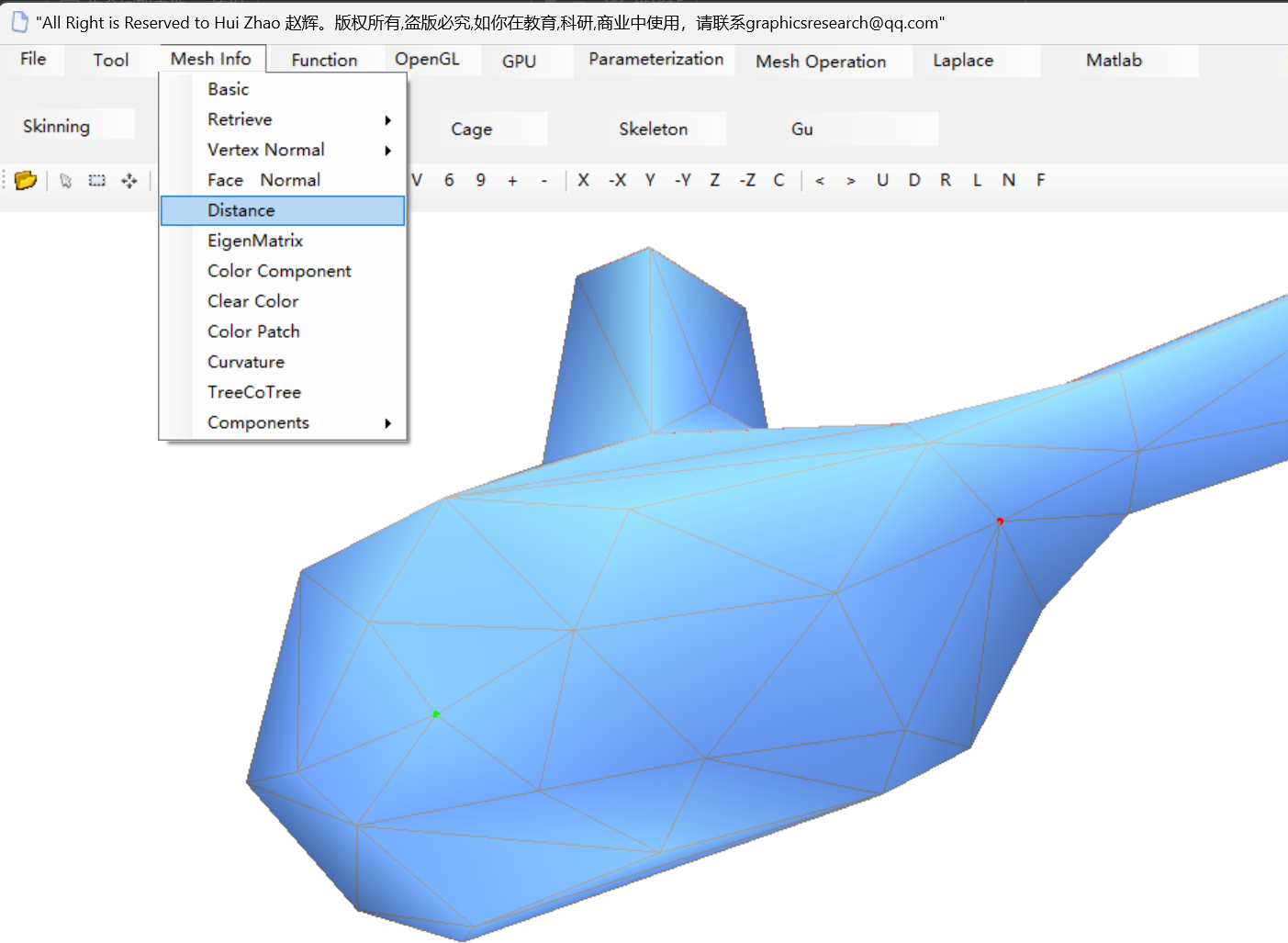1288x943 pixels.
Task: Select the arrow pointer pick tool
Action: (65, 181)
